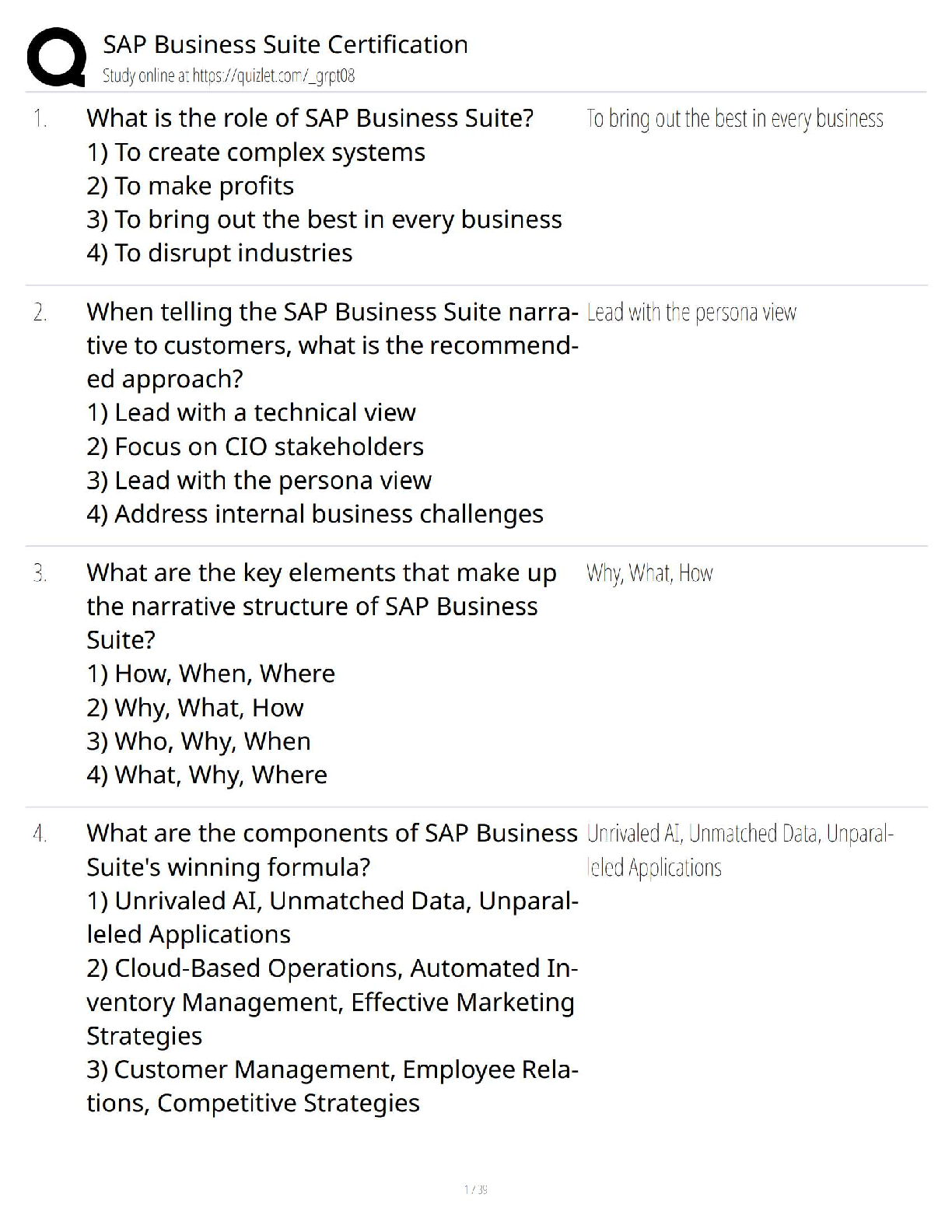Select option 'To disrupt industries'
Image resolution: width=952 pixels, height=1232 pixels.
tap(219, 253)
